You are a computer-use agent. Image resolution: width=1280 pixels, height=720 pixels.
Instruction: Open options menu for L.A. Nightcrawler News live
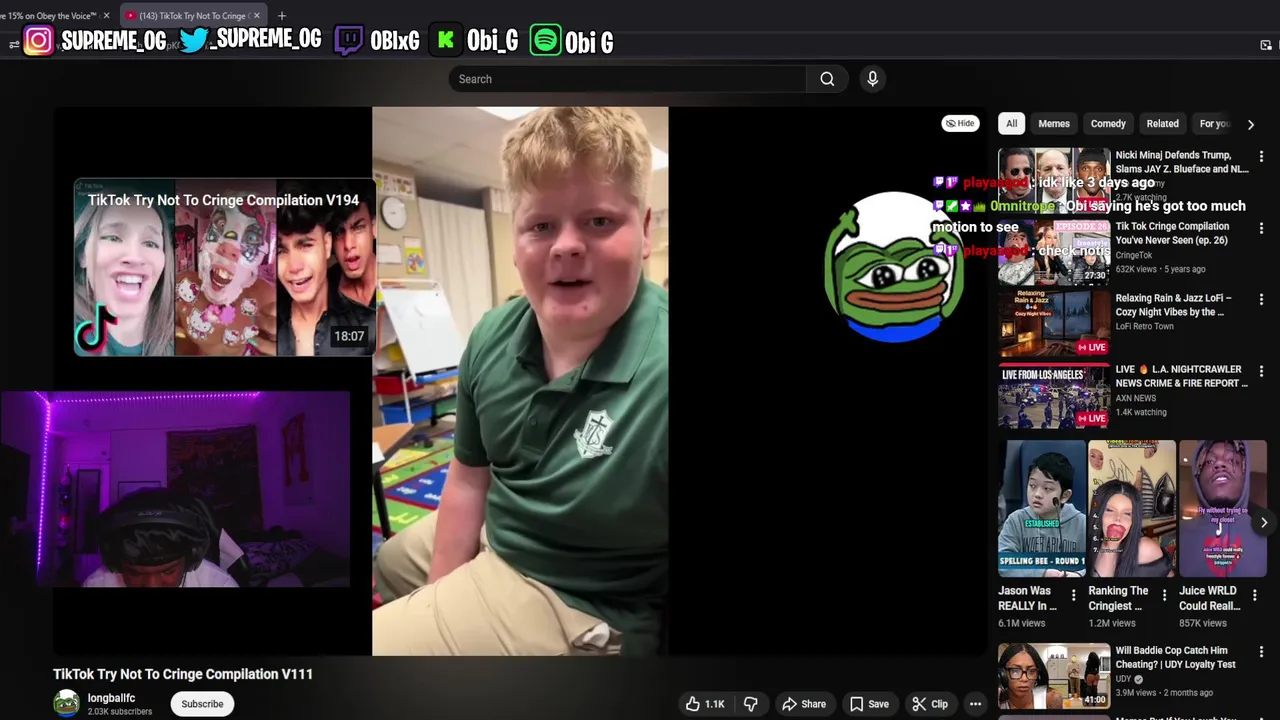point(1261,371)
